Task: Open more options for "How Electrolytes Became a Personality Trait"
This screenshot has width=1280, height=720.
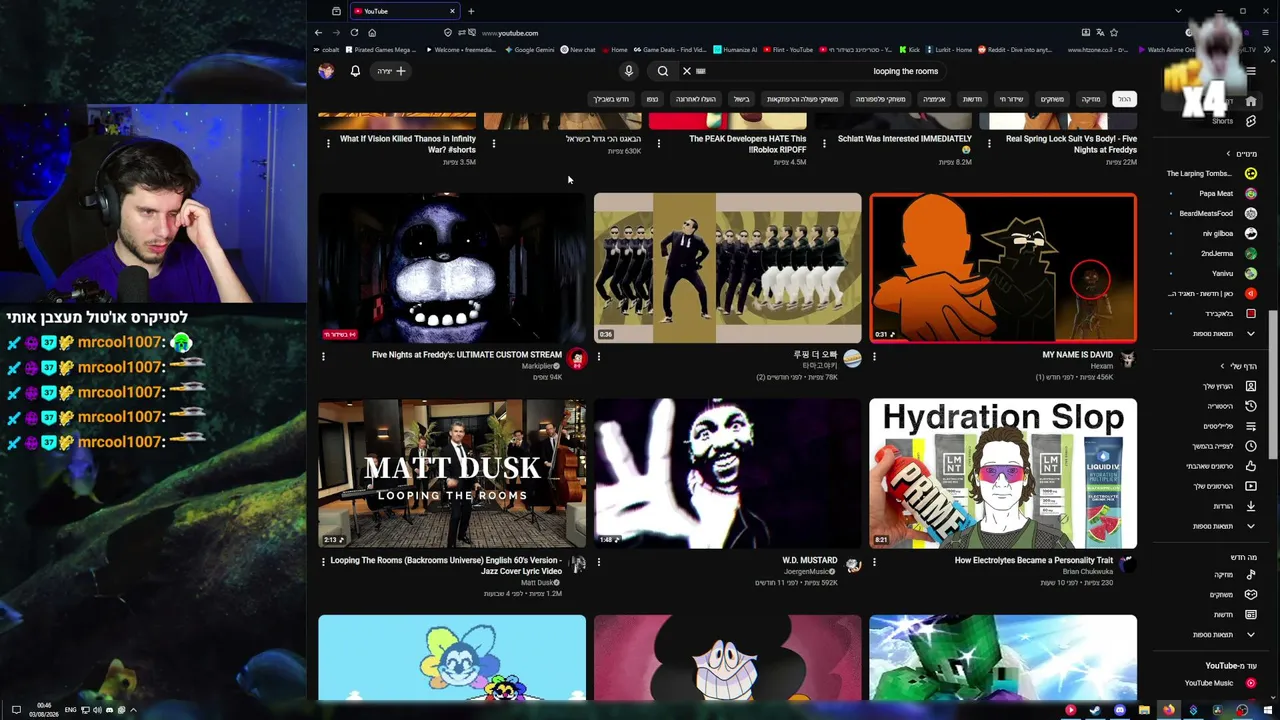Action: 874,562
